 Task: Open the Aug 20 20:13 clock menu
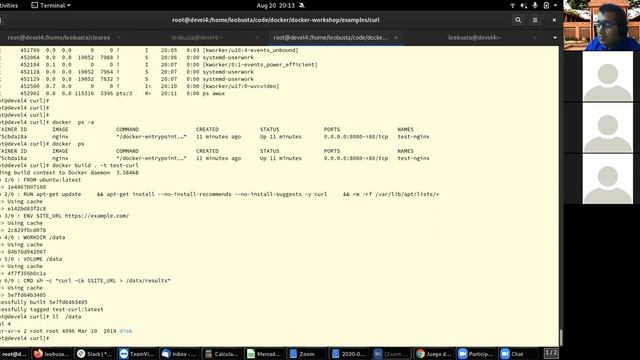point(276,5)
